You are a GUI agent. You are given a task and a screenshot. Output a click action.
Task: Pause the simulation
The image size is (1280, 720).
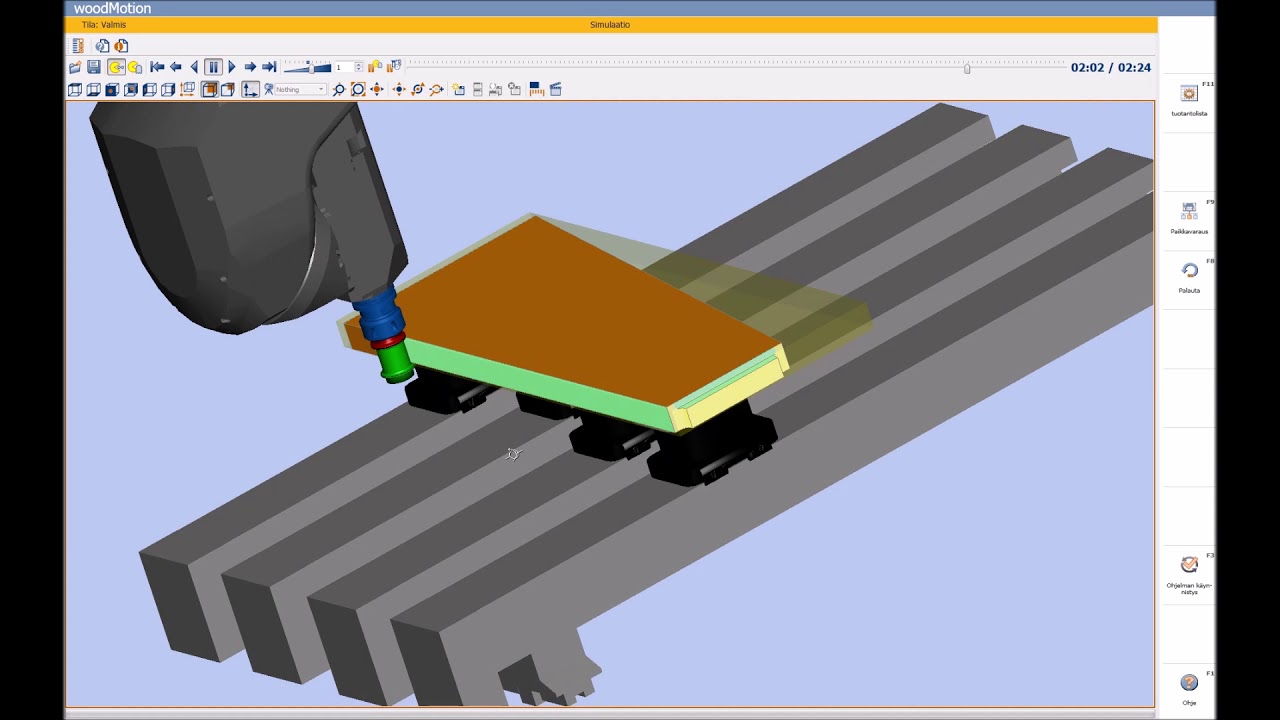(213, 67)
